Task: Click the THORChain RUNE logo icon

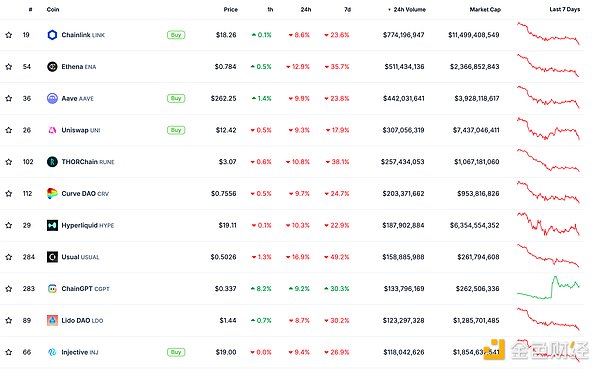Action: [x=52, y=162]
